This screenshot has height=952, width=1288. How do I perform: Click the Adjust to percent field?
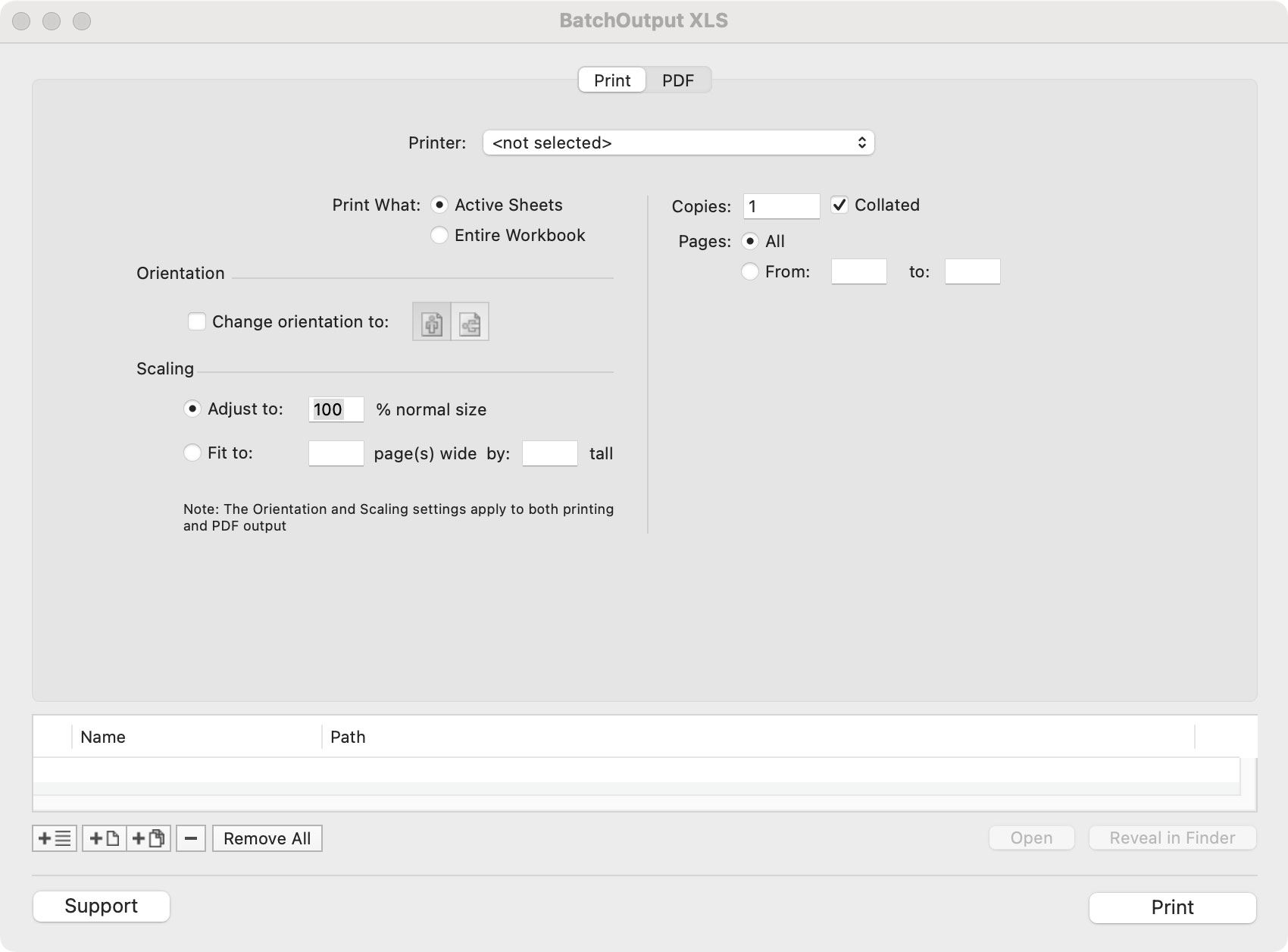(x=336, y=409)
